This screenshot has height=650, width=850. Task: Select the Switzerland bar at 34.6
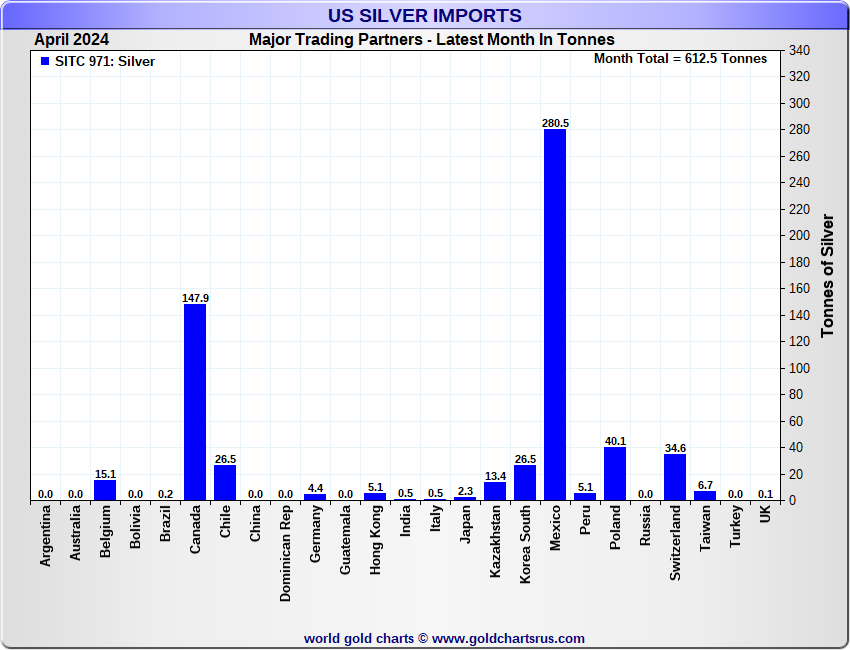[675, 477]
